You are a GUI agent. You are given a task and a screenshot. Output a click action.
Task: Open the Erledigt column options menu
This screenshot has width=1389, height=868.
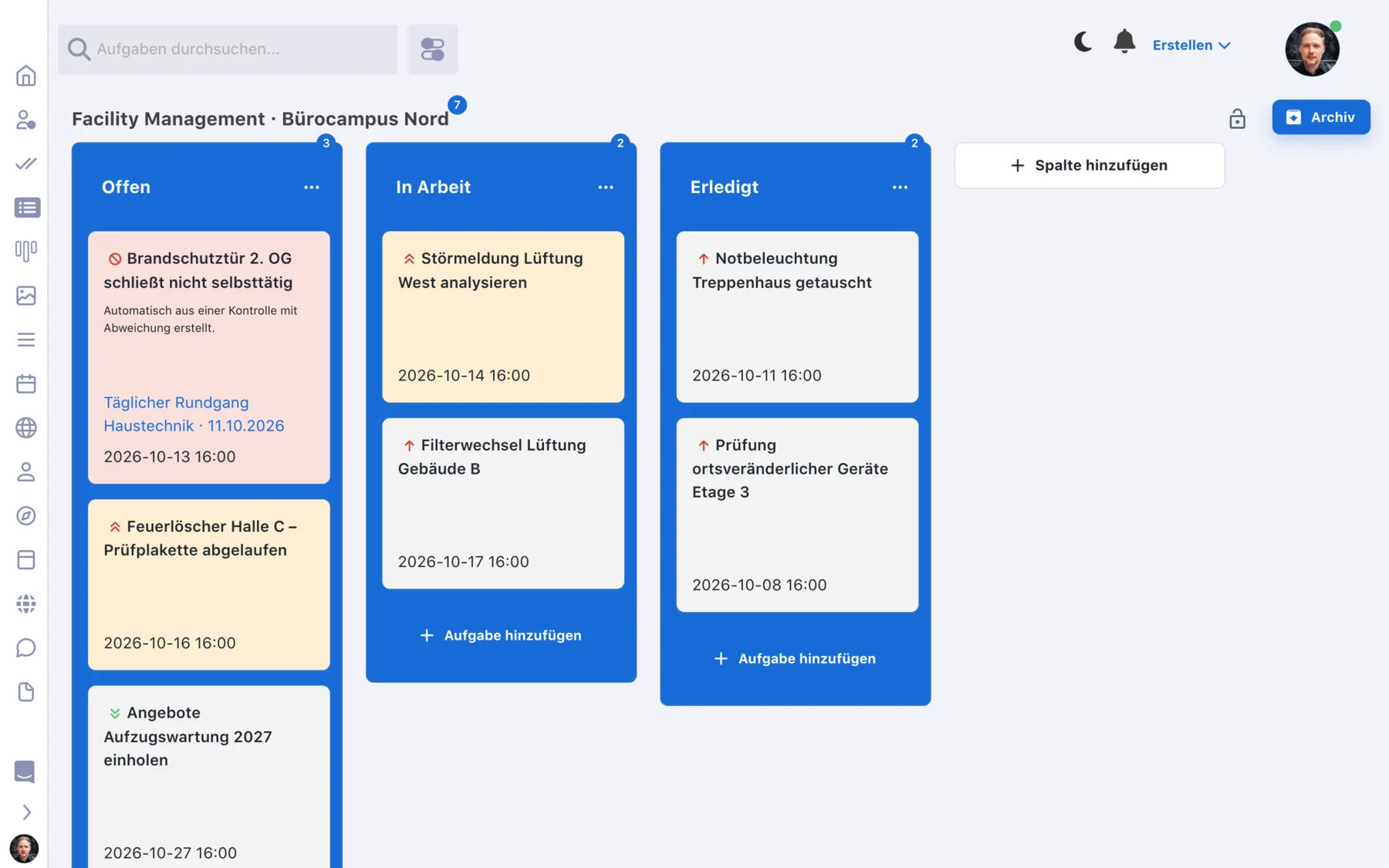(x=900, y=187)
